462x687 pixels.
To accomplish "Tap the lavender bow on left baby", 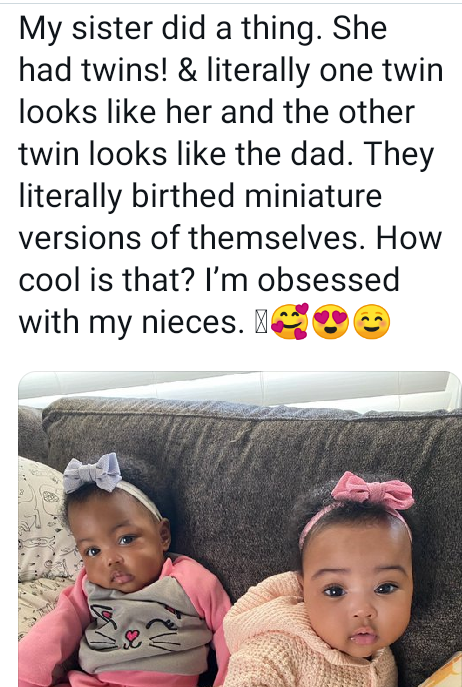I will click(92, 473).
